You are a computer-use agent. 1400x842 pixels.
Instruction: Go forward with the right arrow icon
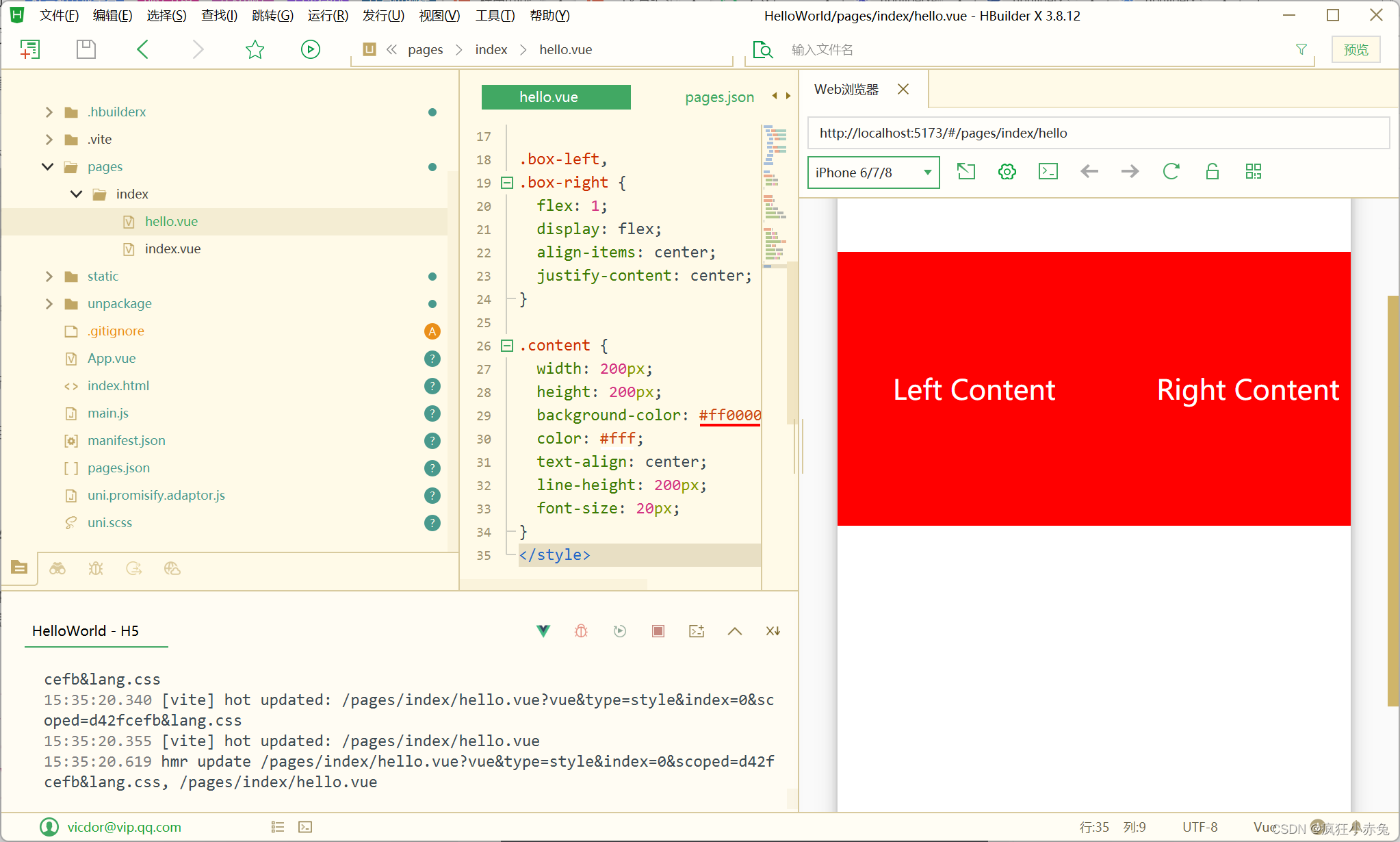198,49
